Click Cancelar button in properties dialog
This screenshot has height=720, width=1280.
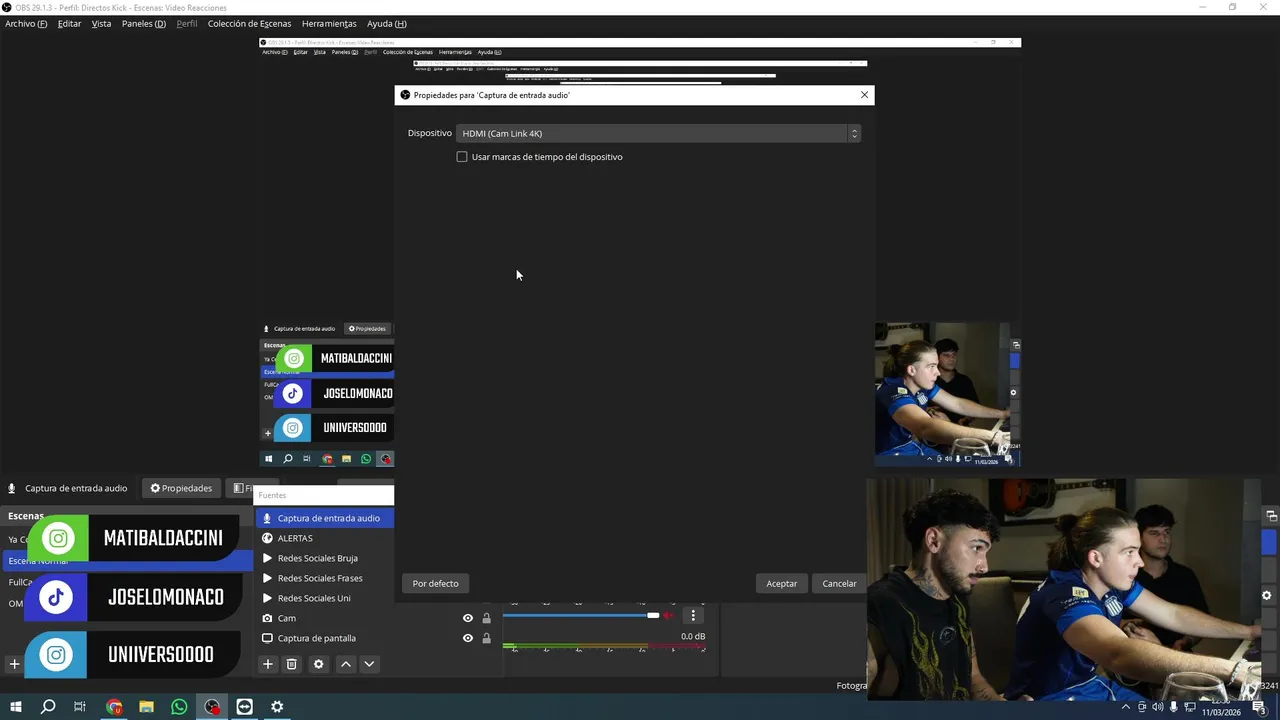click(839, 583)
